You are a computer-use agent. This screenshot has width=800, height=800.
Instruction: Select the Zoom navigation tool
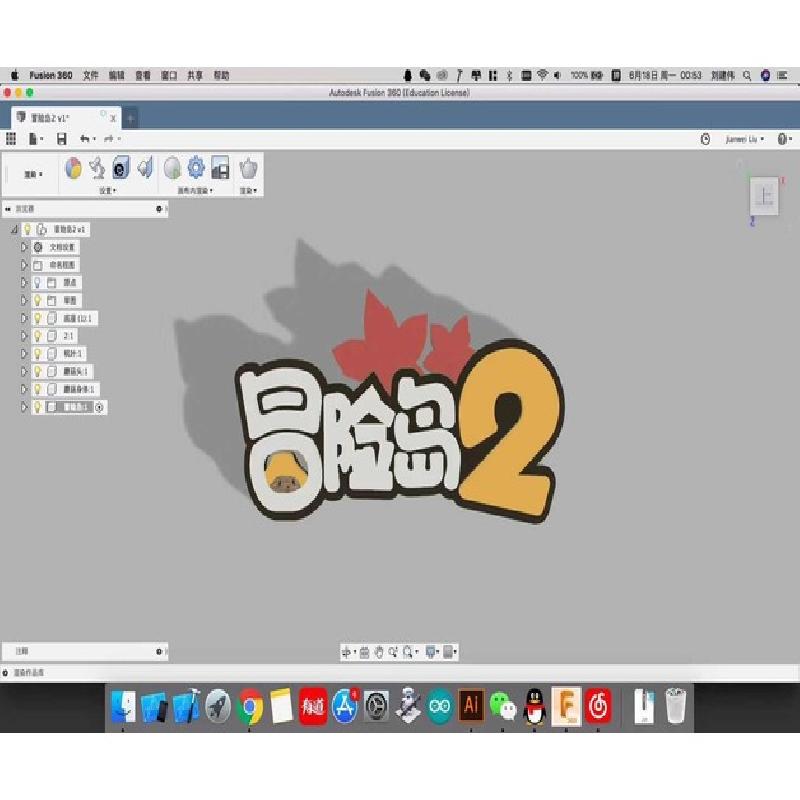click(393, 652)
